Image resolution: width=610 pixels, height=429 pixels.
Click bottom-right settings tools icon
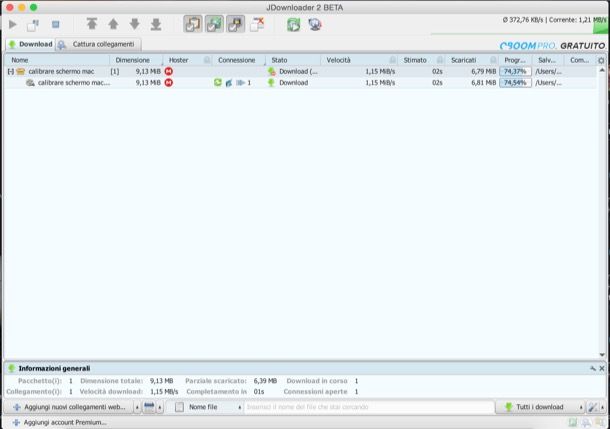point(592,407)
